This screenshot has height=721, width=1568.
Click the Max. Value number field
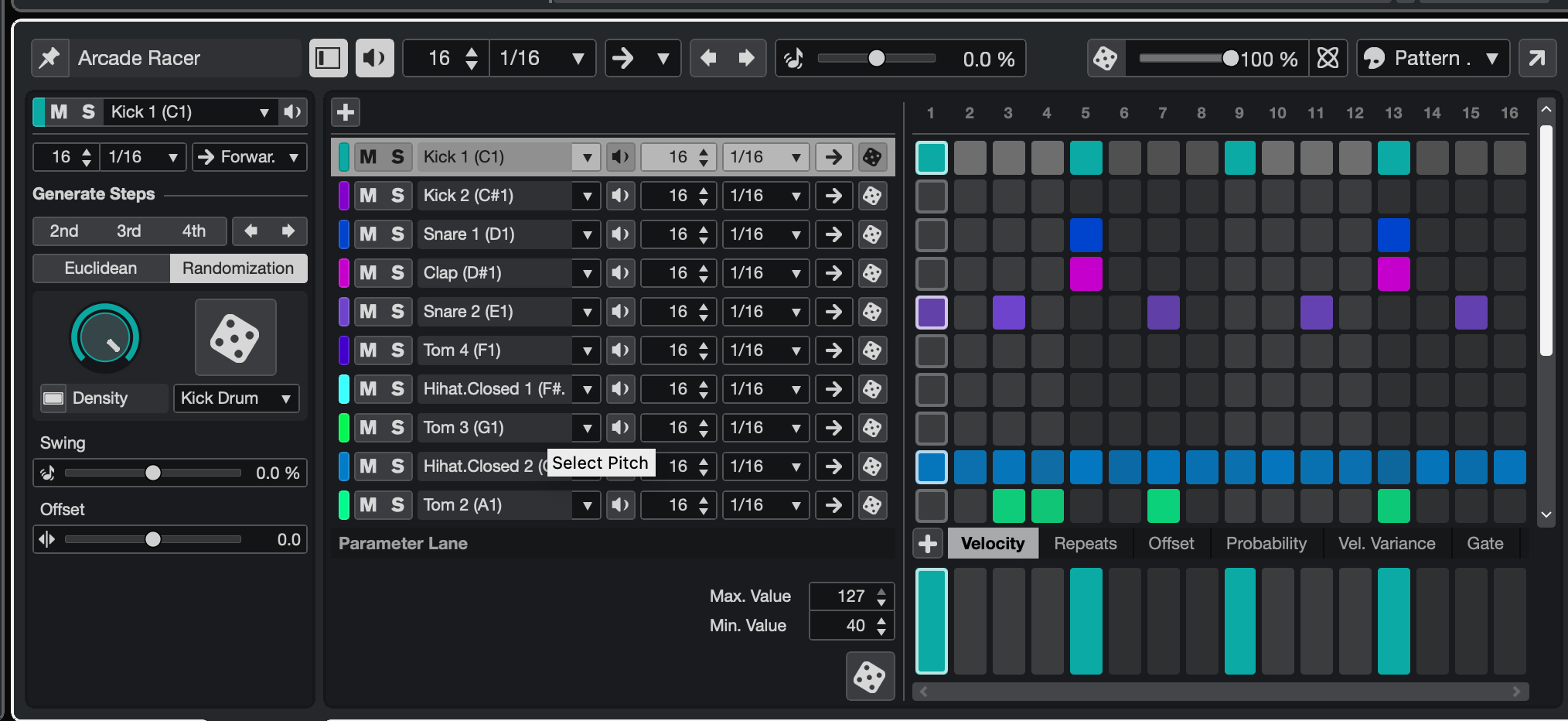click(850, 596)
